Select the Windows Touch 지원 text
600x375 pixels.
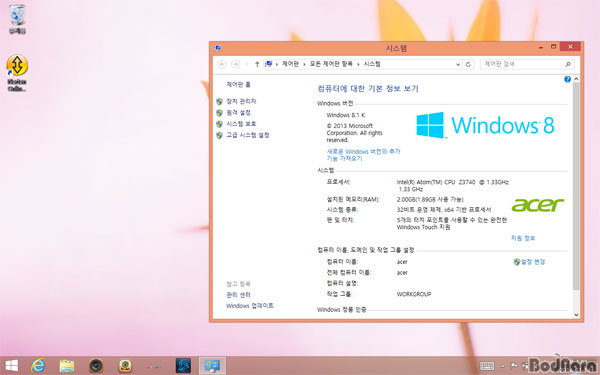pyautogui.click(x=423, y=227)
